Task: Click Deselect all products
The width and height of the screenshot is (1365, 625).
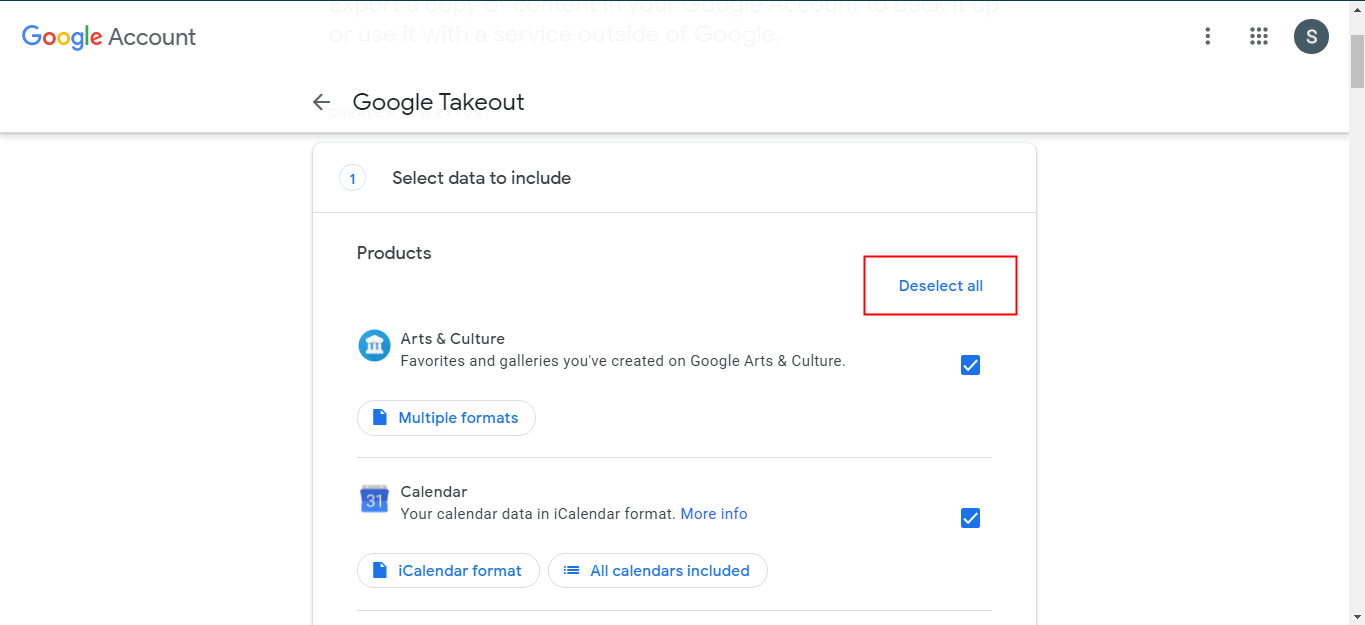Action: click(x=940, y=286)
